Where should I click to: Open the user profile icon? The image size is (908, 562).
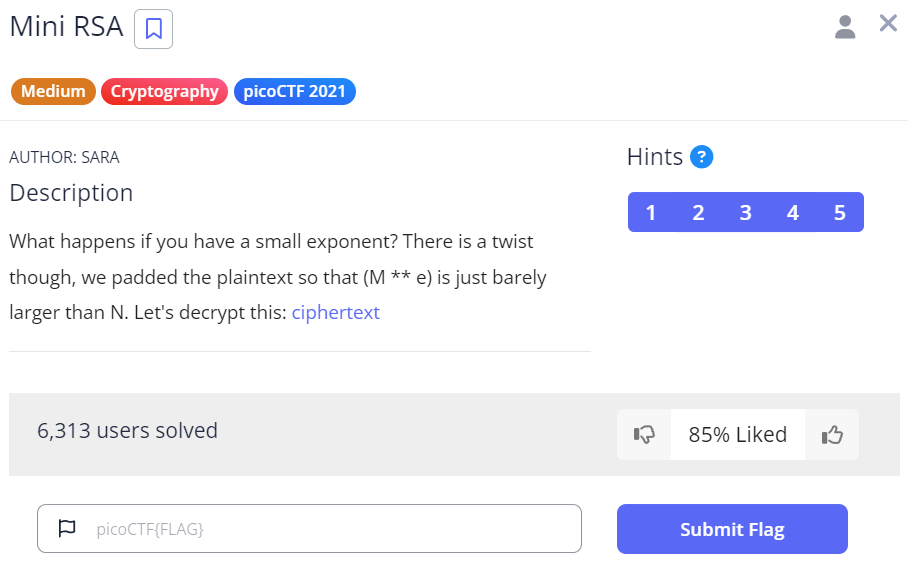tap(845, 27)
